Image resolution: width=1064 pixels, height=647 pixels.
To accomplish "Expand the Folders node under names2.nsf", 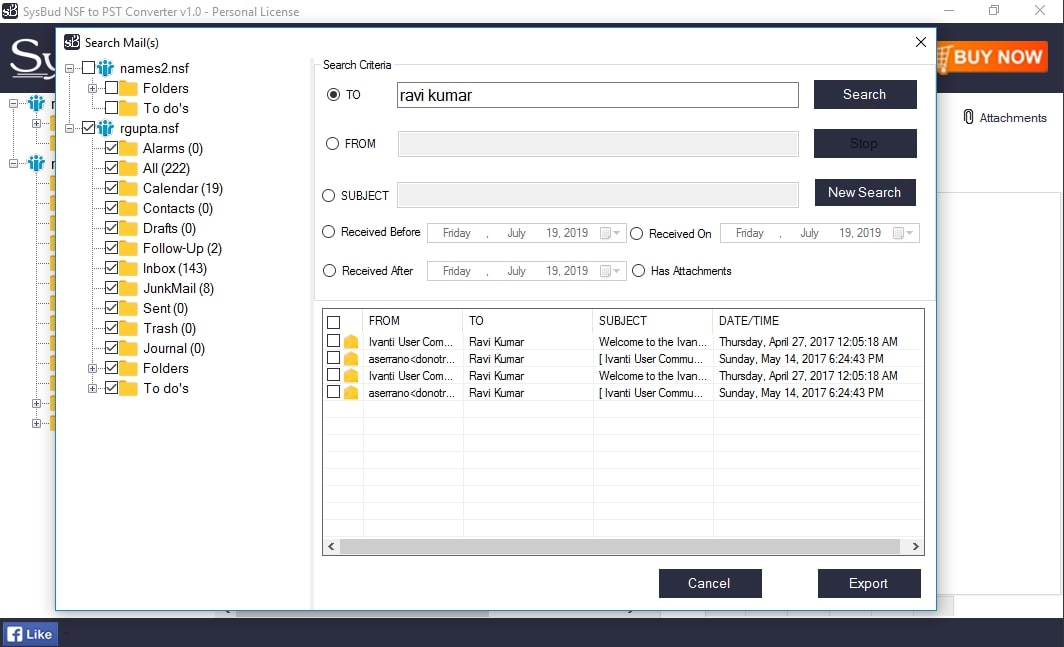I will pos(93,88).
